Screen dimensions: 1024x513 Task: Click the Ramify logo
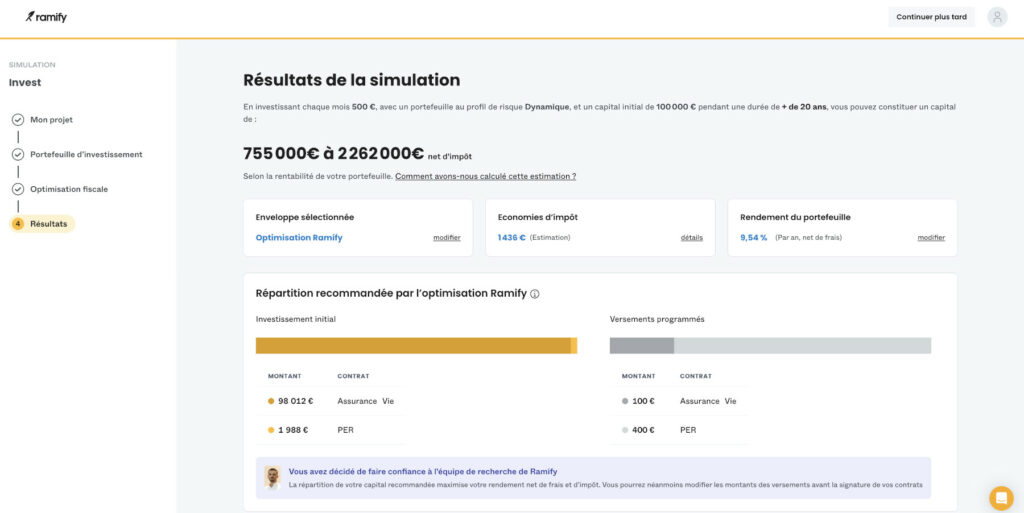[x=46, y=17]
